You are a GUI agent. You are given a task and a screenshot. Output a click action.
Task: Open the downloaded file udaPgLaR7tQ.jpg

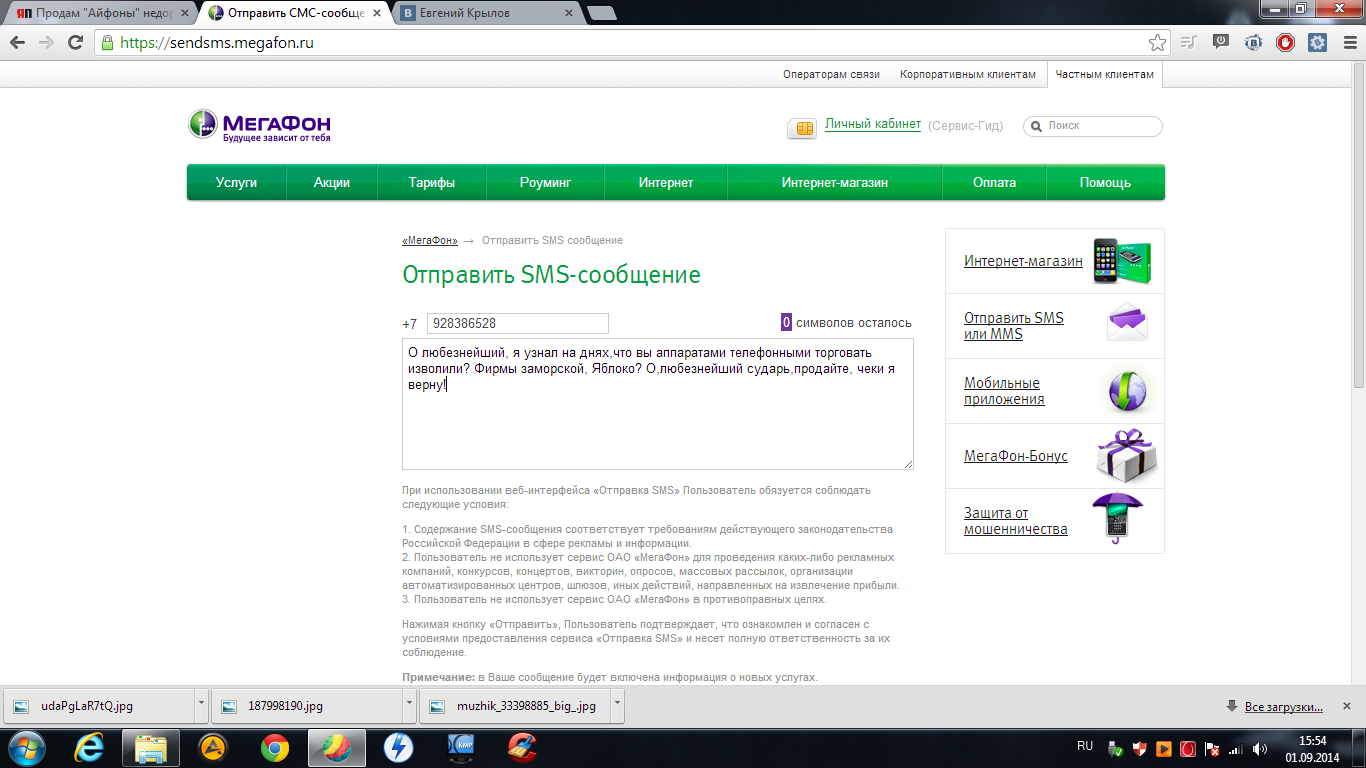click(99, 706)
